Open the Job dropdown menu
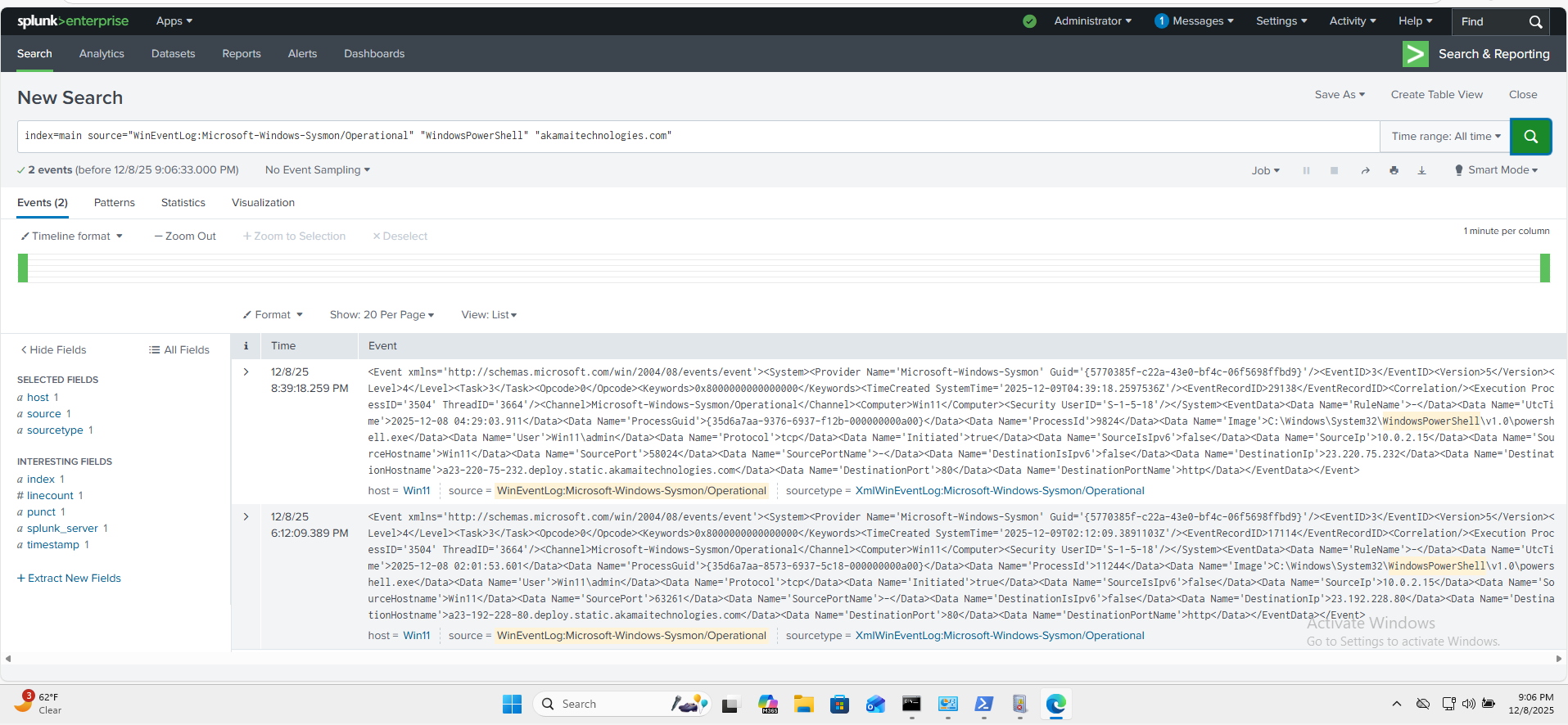 (x=1265, y=170)
